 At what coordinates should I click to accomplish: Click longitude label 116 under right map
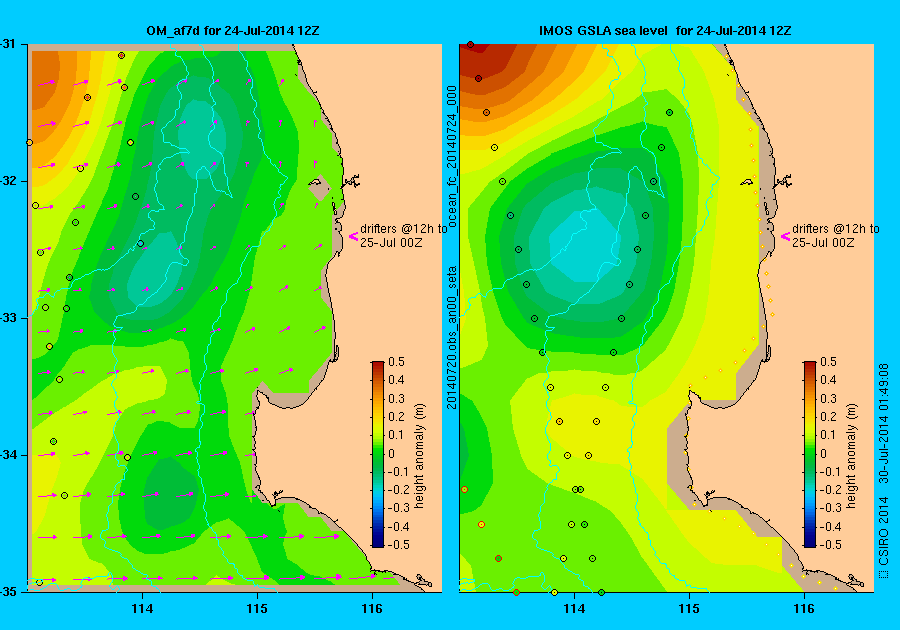804,609
